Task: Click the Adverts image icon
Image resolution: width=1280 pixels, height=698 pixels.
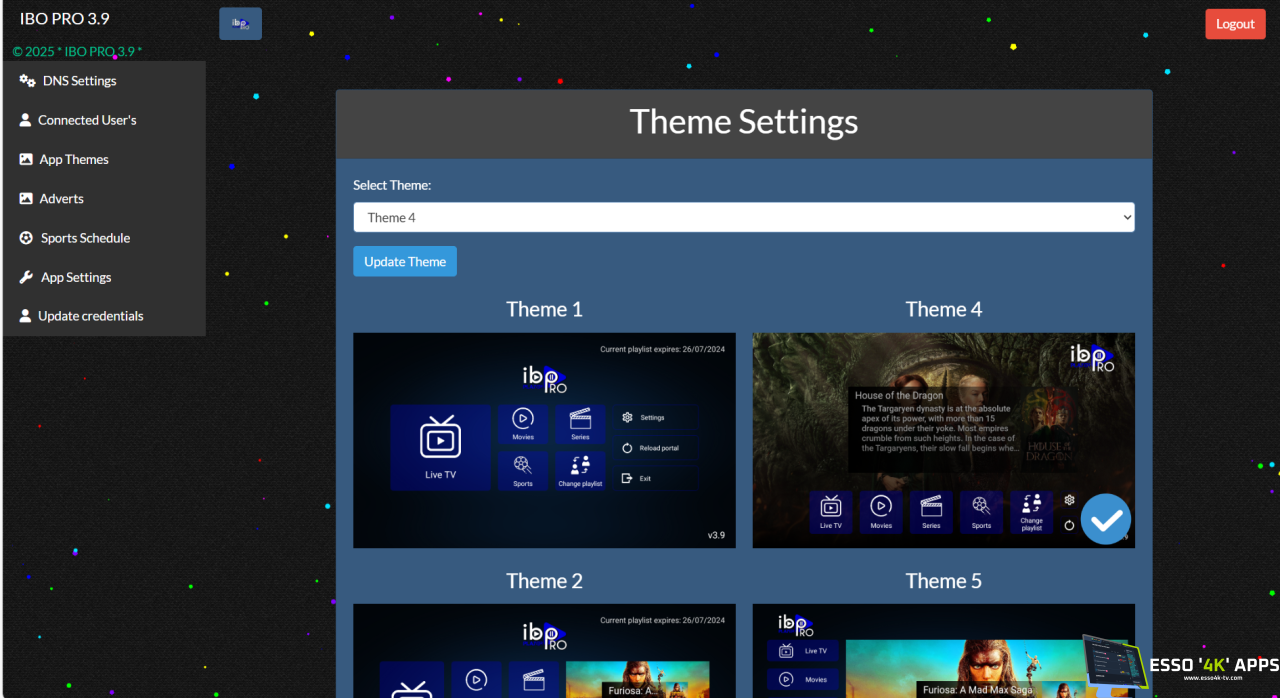Action: [26, 199]
